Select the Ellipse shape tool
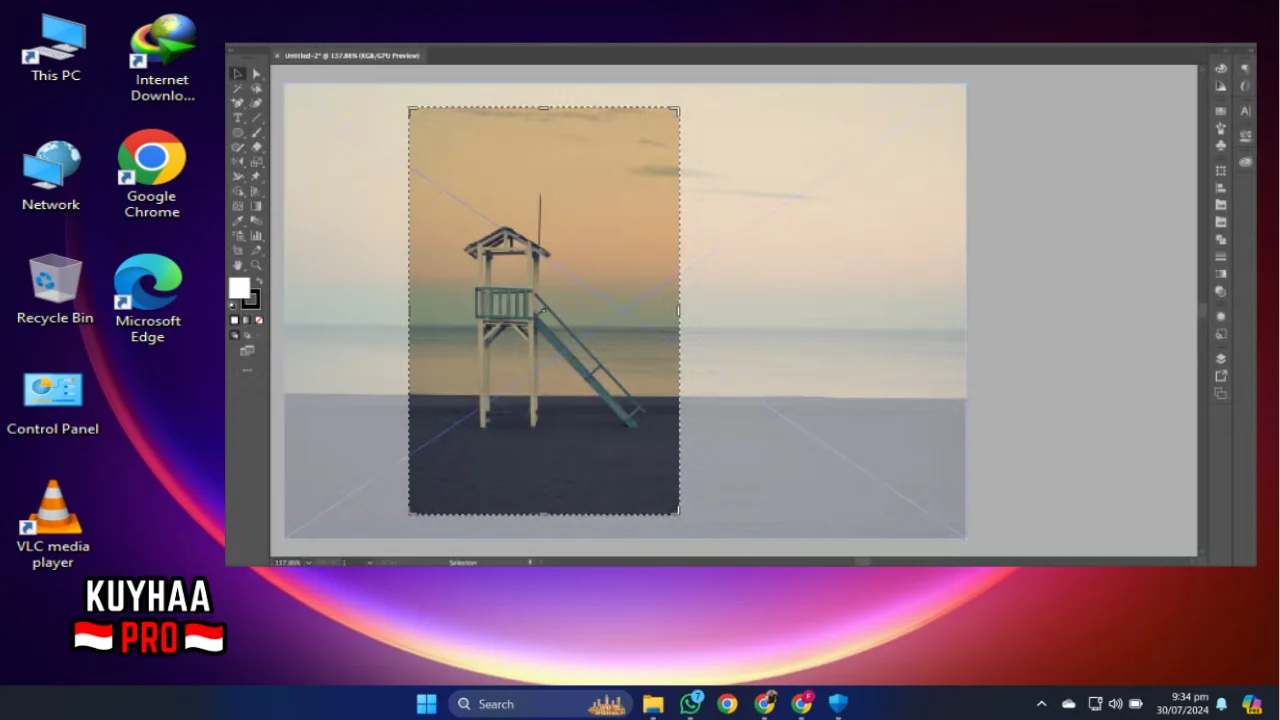Image resolution: width=1280 pixels, height=720 pixels. click(237, 132)
